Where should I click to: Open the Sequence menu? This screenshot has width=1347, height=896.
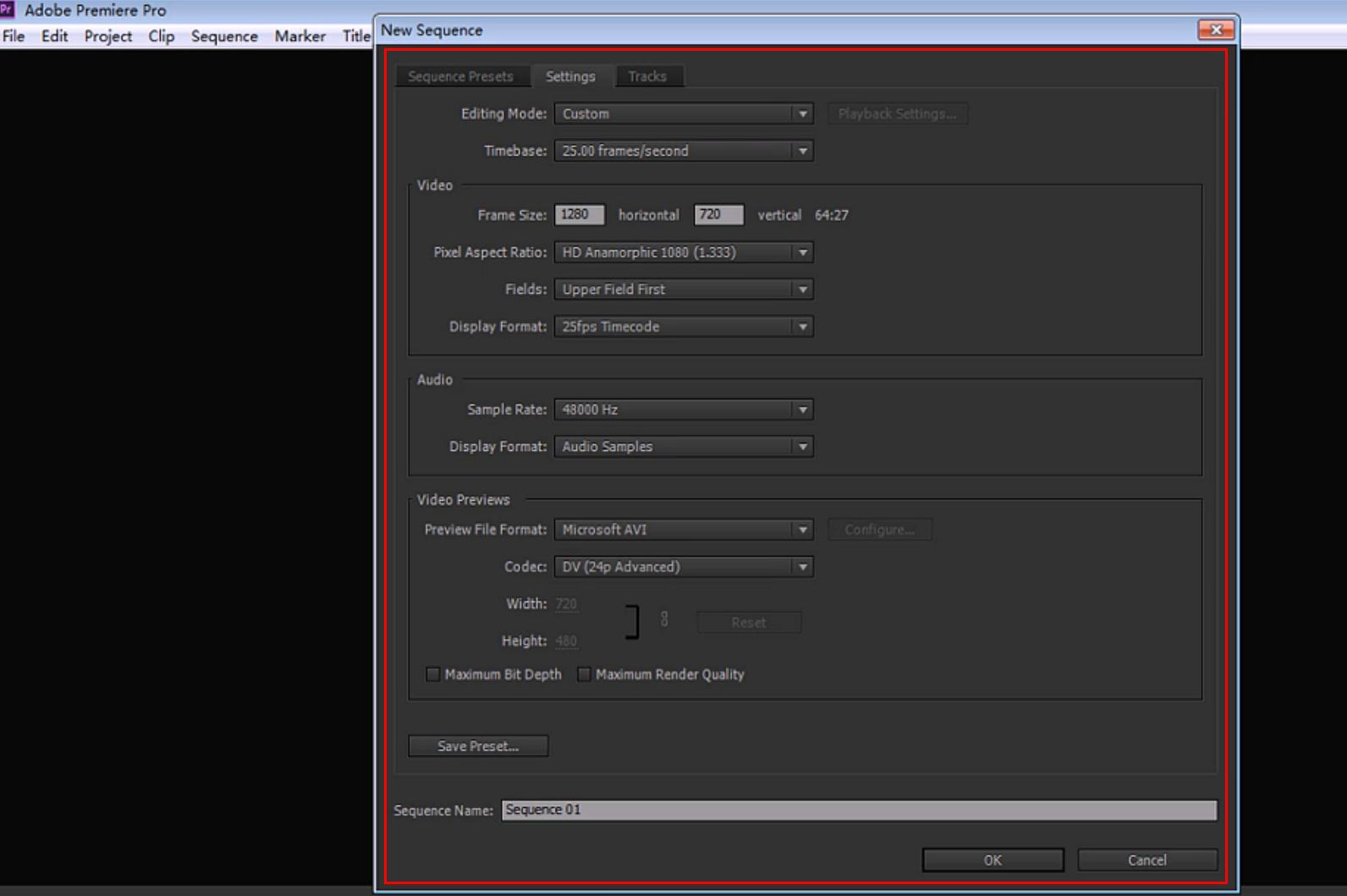click(224, 36)
